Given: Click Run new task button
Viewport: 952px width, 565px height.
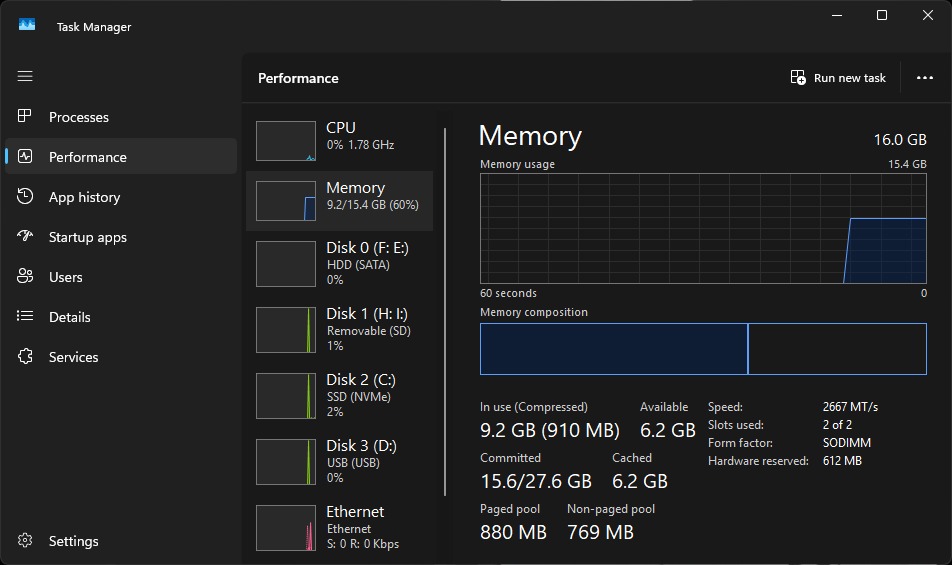Looking at the screenshot, I should pos(838,78).
